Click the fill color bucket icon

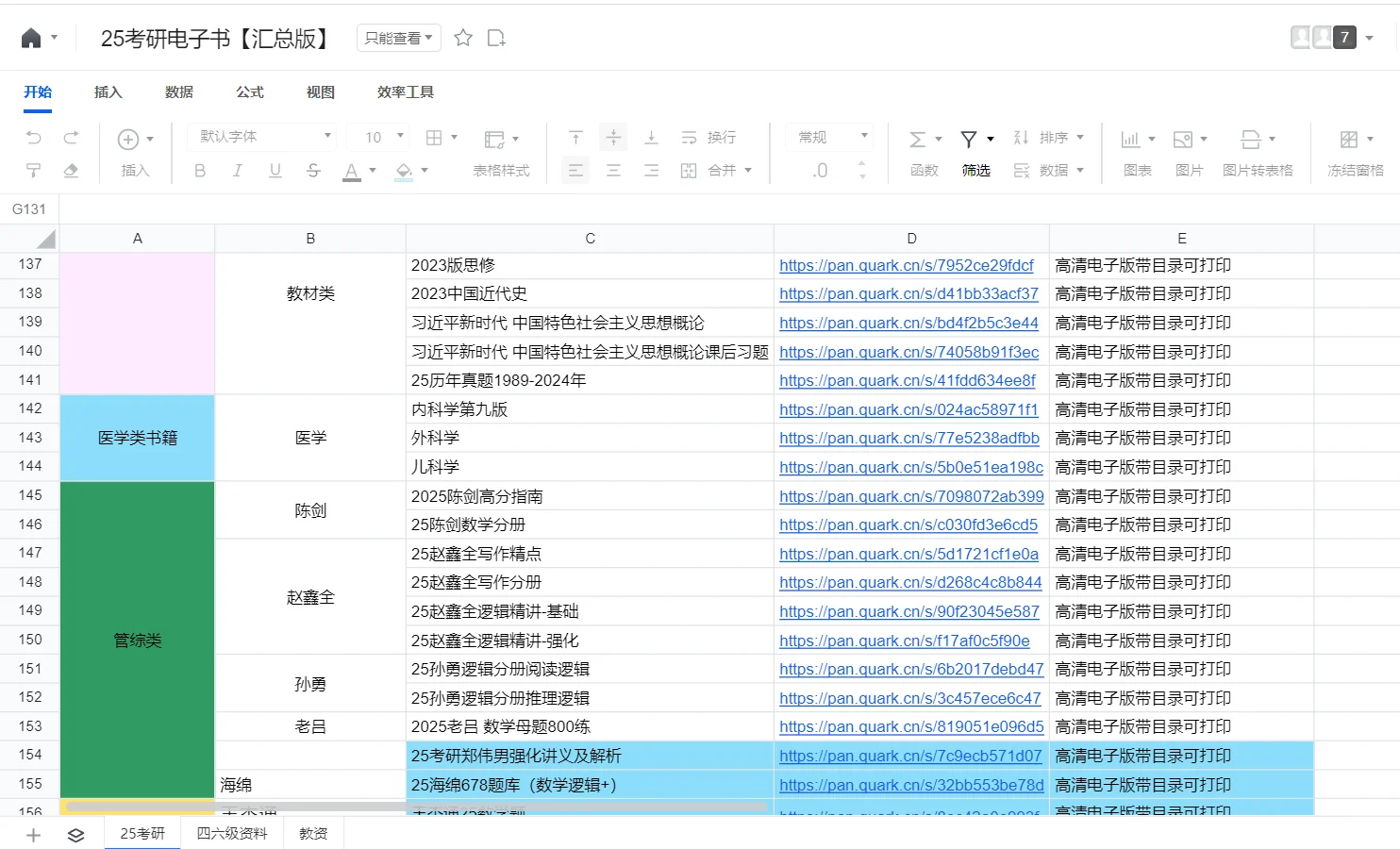[404, 172]
